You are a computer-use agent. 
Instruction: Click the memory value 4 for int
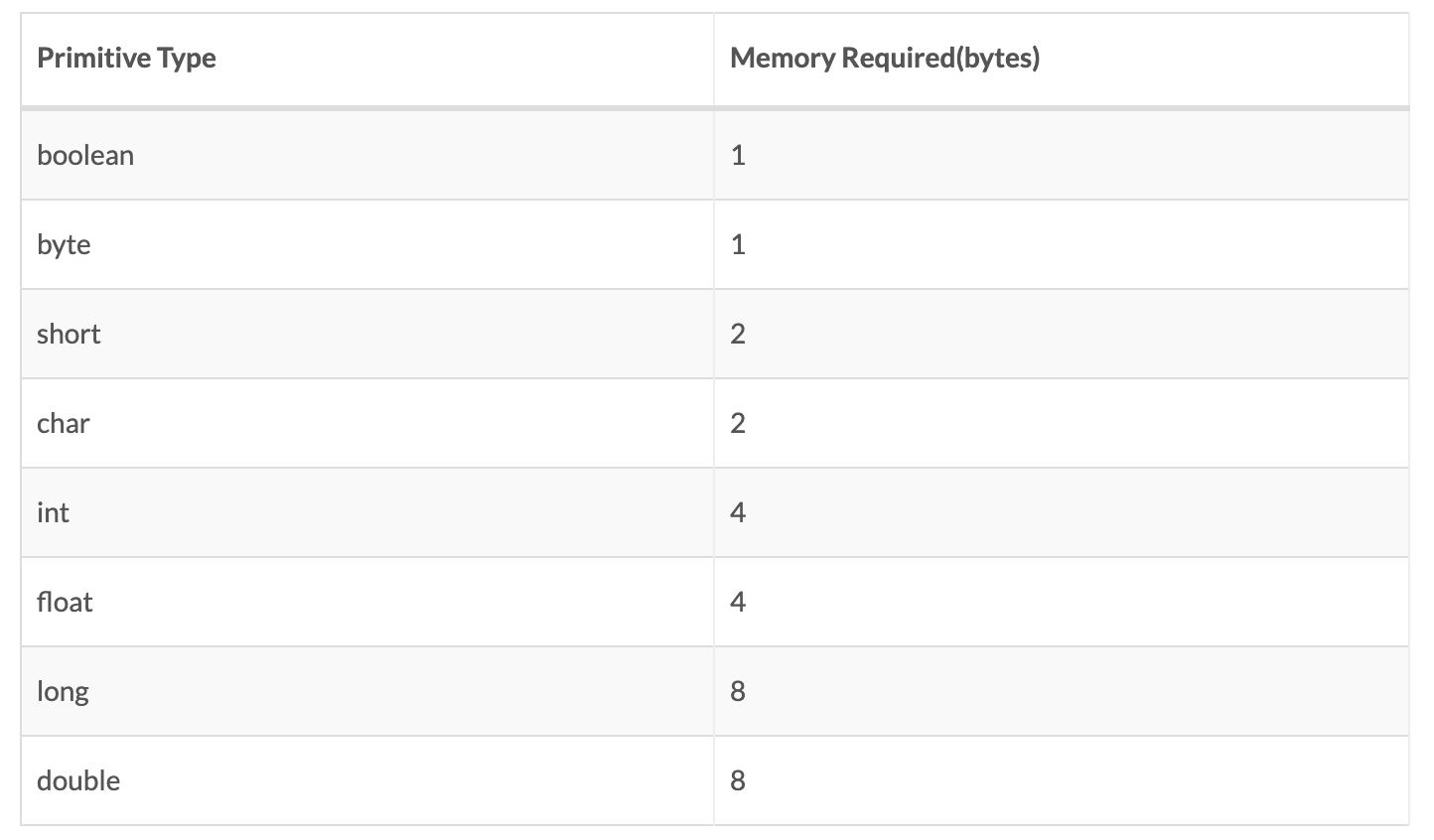point(738,513)
